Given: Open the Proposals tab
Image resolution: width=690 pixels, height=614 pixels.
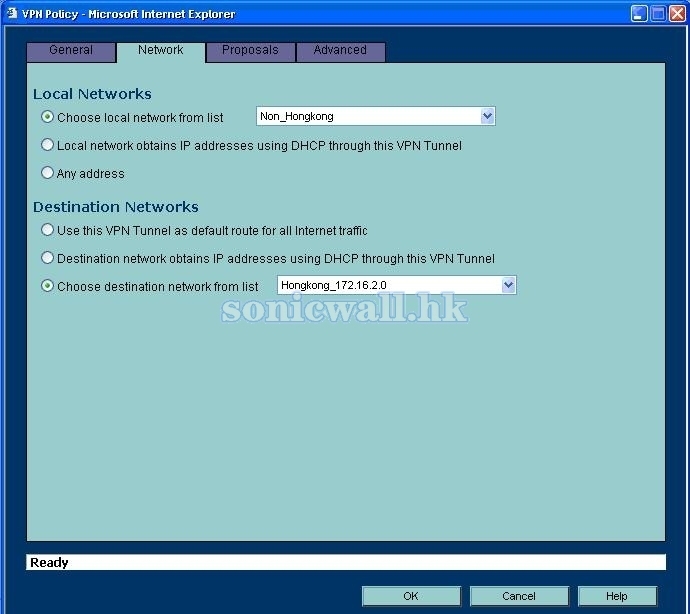Looking at the screenshot, I should pos(250,52).
